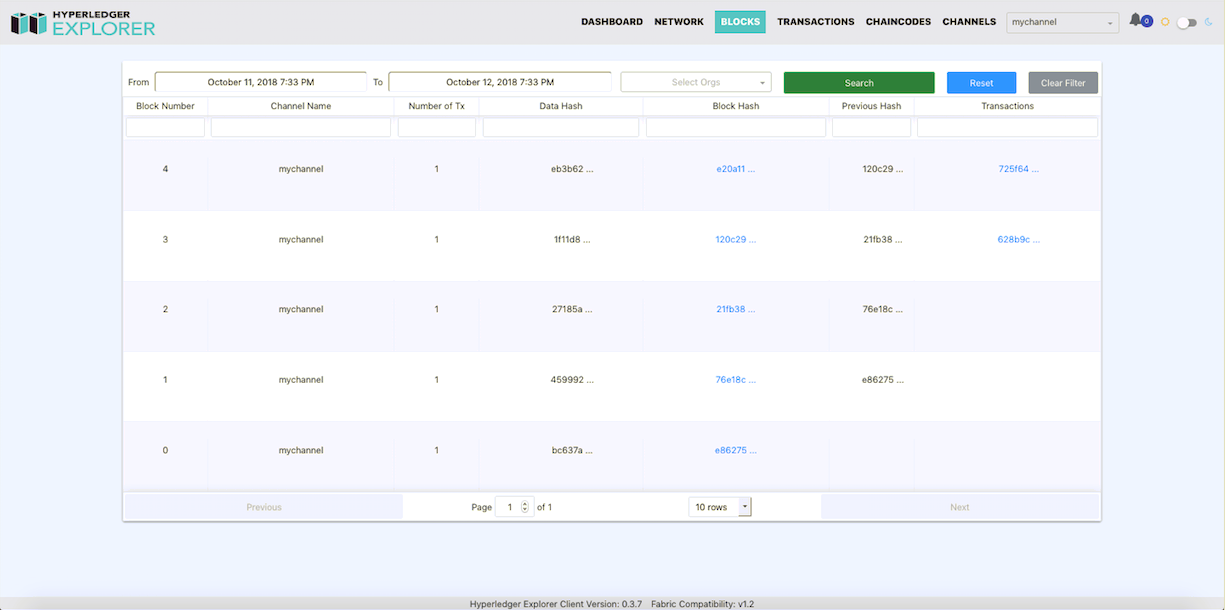Sort by Block Number column header
Image resolution: width=1225 pixels, height=610 pixels.
pos(165,106)
